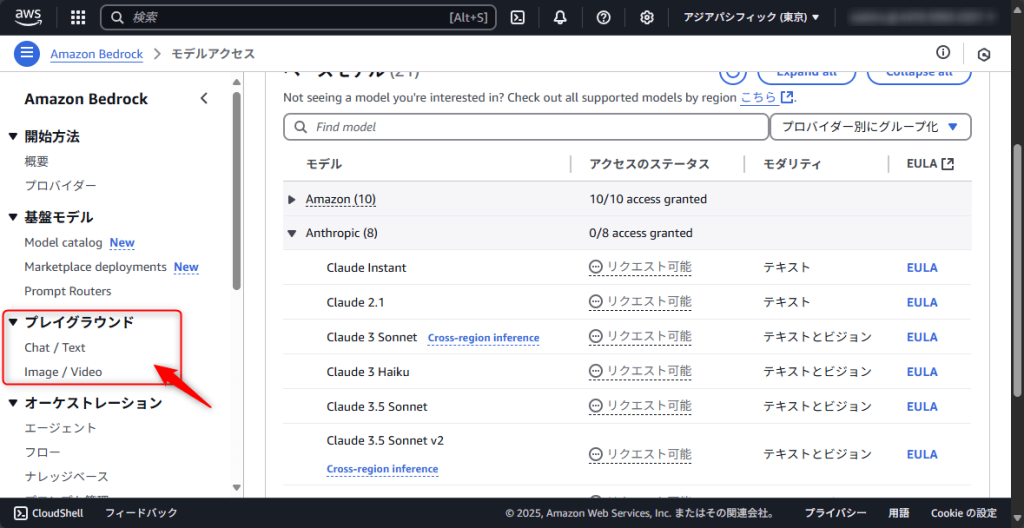This screenshot has height=528, width=1024.
Task: Click the request status icon for Claude Instant
Action: (x=595, y=267)
